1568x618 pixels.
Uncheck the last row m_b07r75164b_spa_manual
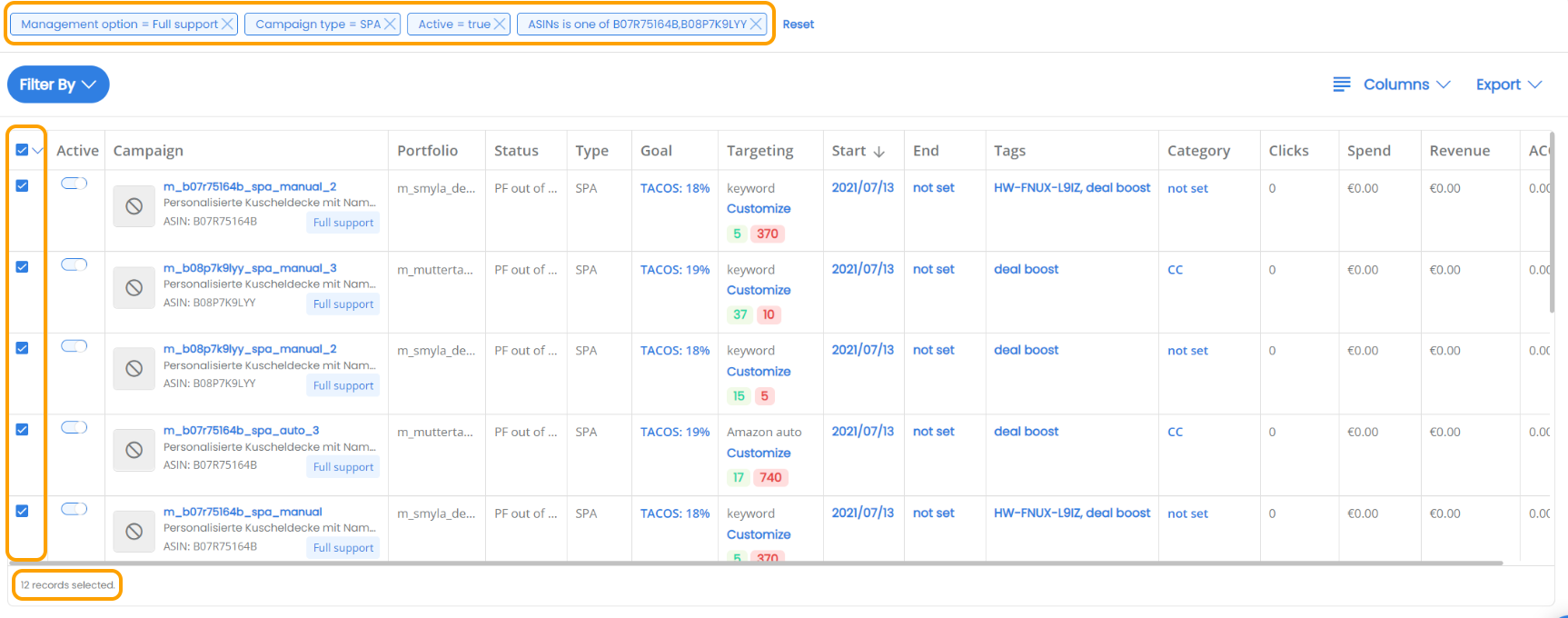[x=22, y=511]
